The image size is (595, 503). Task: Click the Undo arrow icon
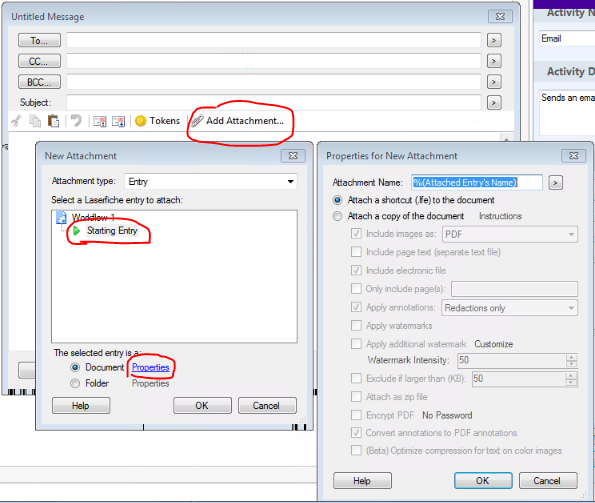point(76,121)
